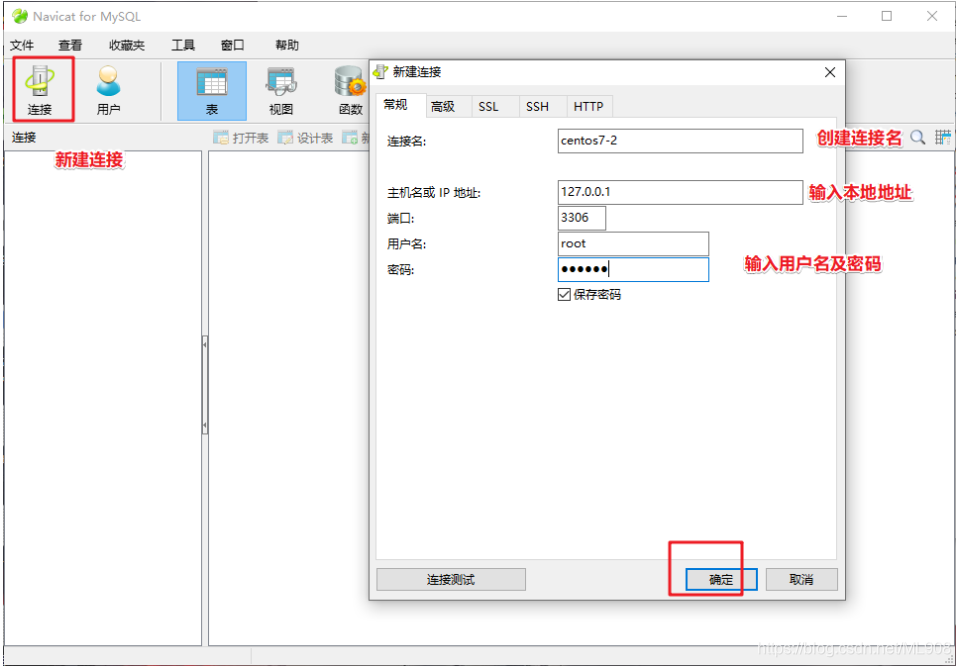Open the 收藏夹 menu
Image resolution: width=961 pixels, height=667 pixels.
coord(127,45)
